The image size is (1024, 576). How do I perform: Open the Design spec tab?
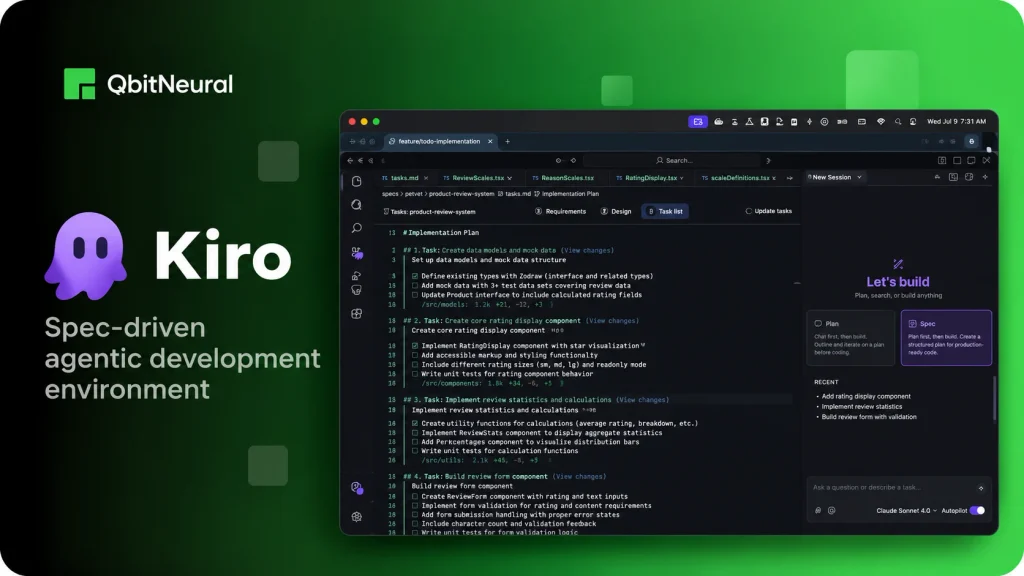tap(616, 212)
